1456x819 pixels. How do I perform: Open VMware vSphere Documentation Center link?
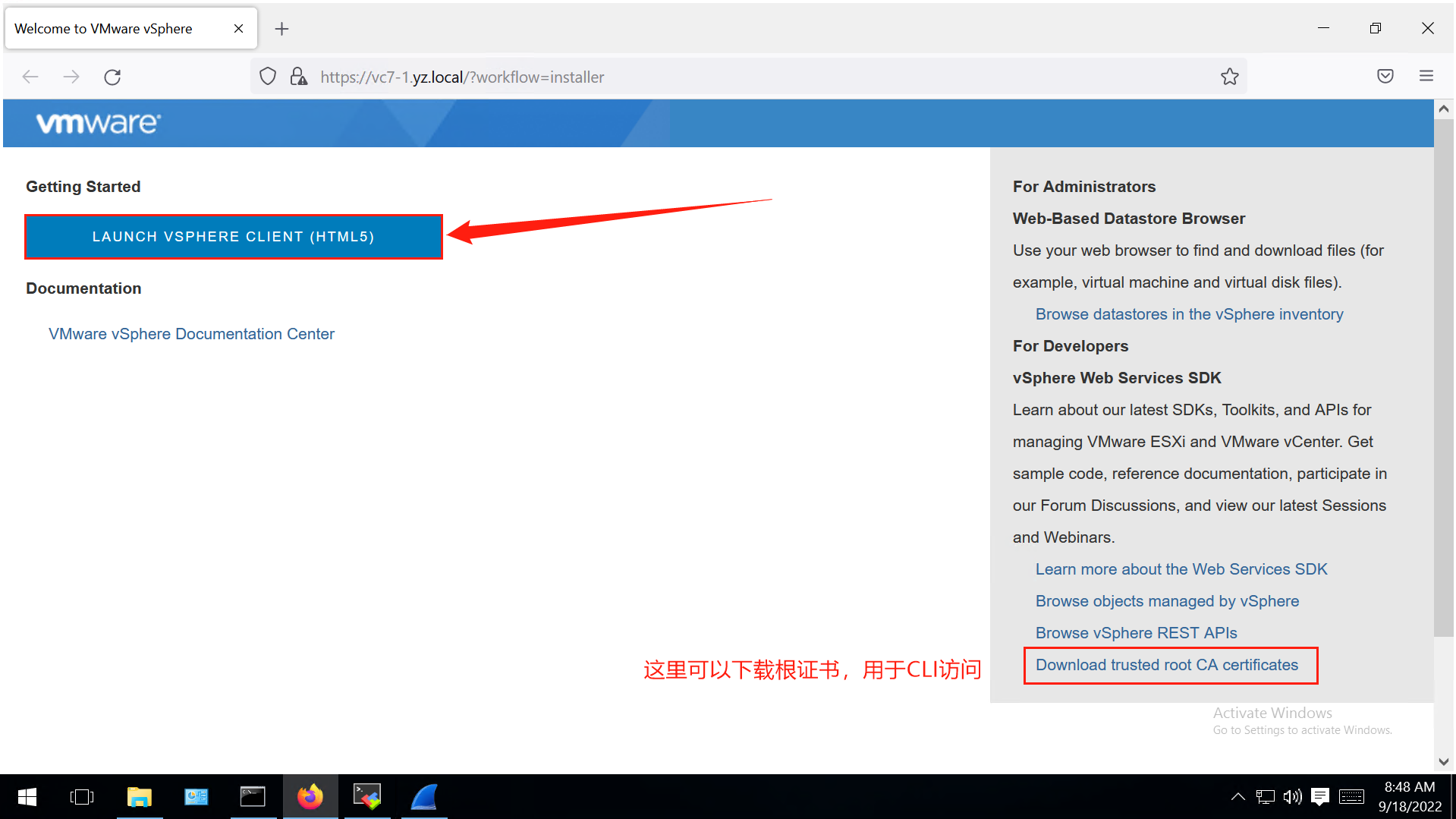(191, 334)
